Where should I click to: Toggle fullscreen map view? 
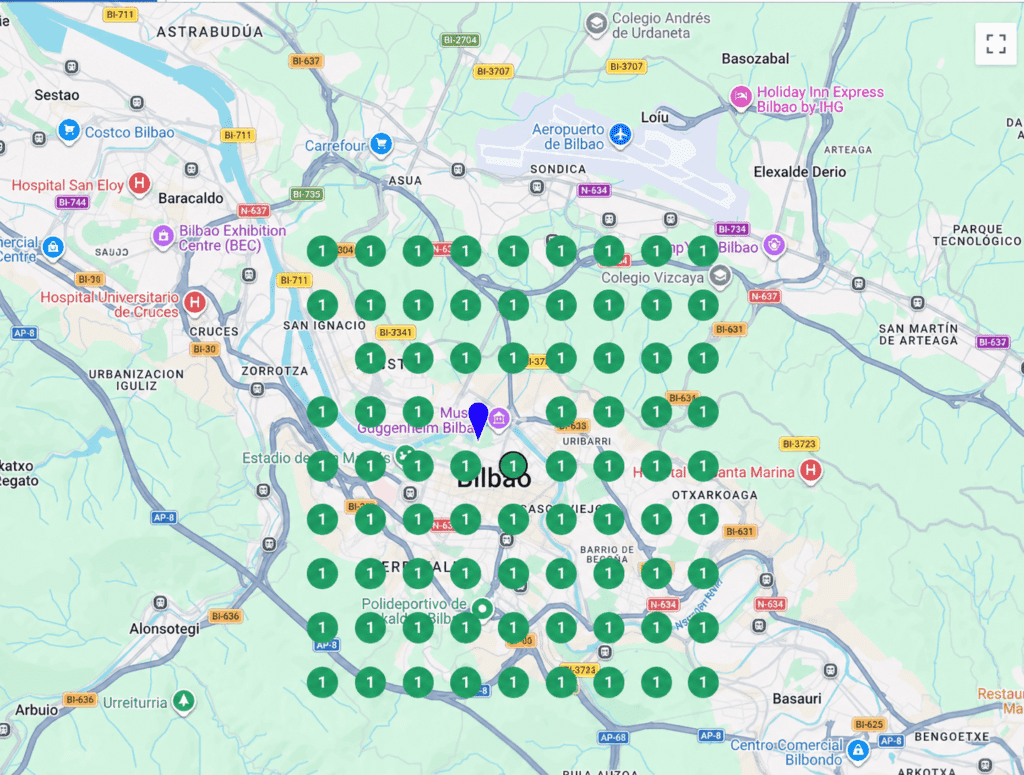click(x=995, y=43)
